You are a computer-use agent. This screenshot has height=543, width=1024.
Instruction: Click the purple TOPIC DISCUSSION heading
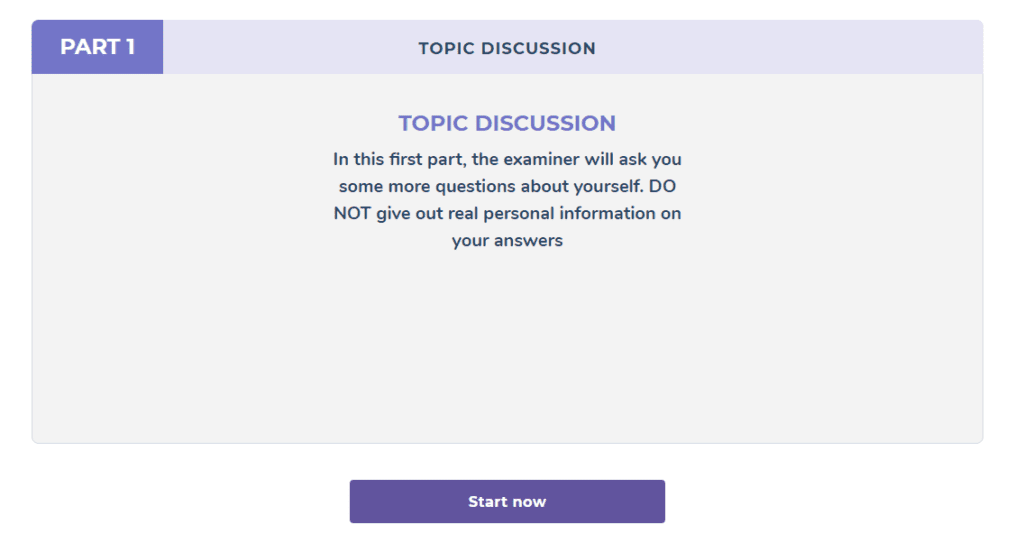[x=507, y=123]
